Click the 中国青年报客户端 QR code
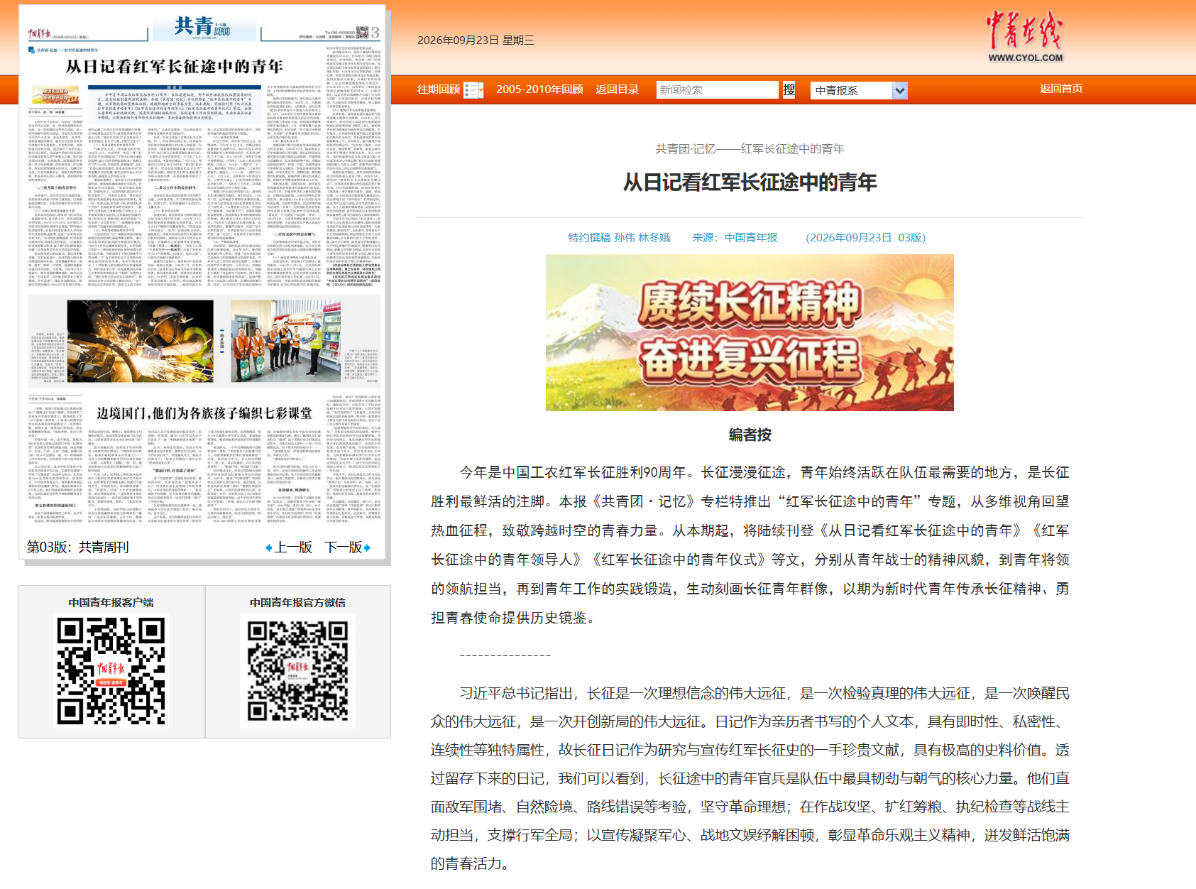This screenshot has width=1196, height=889. [x=111, y=671]
